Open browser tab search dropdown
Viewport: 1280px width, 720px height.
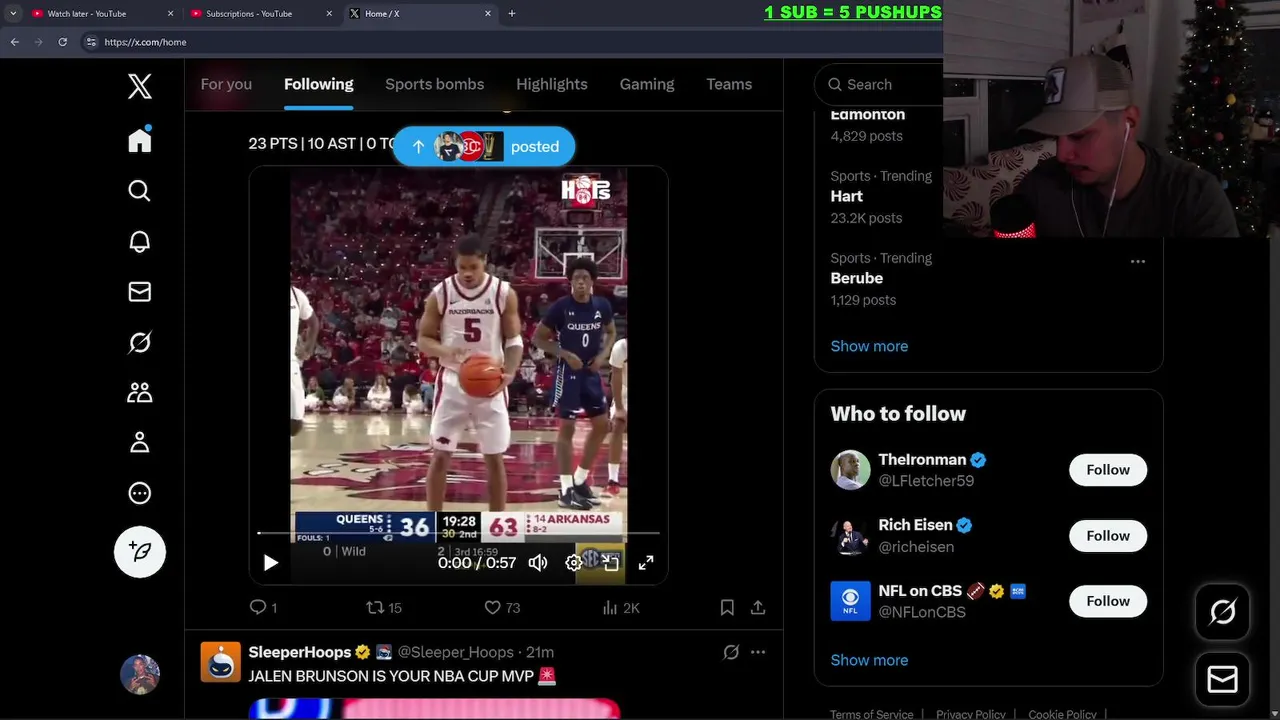13,14
